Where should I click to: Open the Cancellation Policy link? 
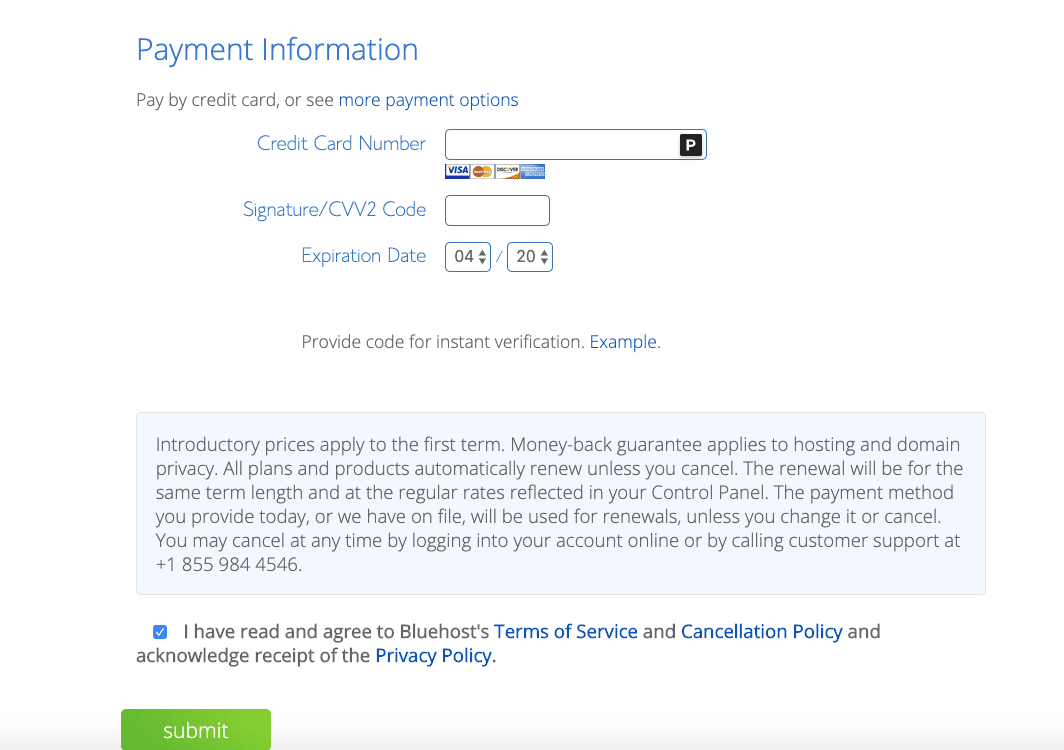pos(762,632)
